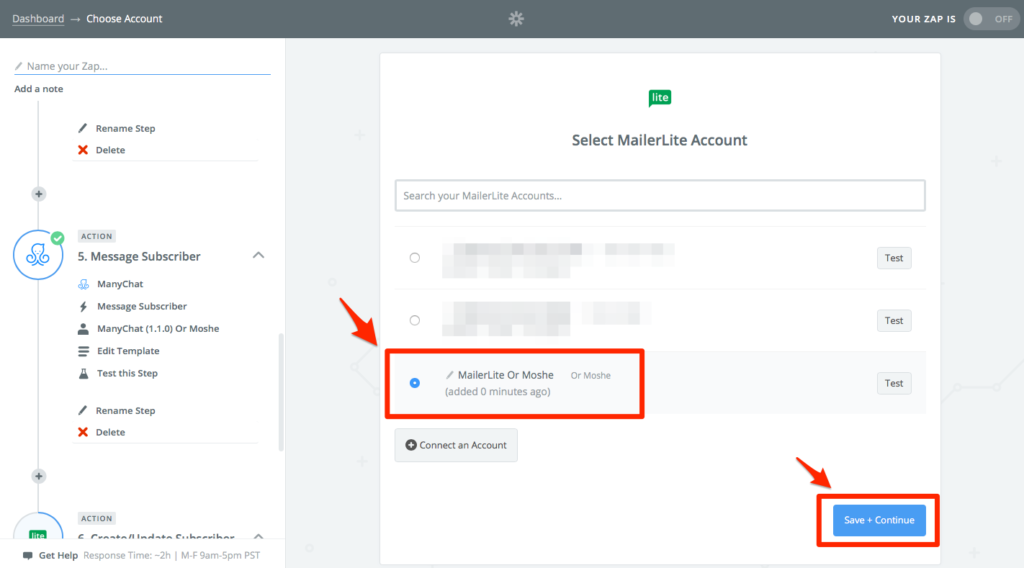Screen dimensions: 1024x568
Task: Edit the Name your Zap field
Action: pyautogui.click(x=142, y=66)
